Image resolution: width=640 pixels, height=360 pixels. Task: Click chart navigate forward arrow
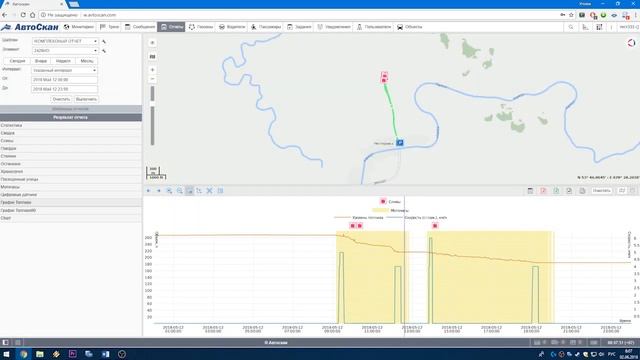coord(159,191)
